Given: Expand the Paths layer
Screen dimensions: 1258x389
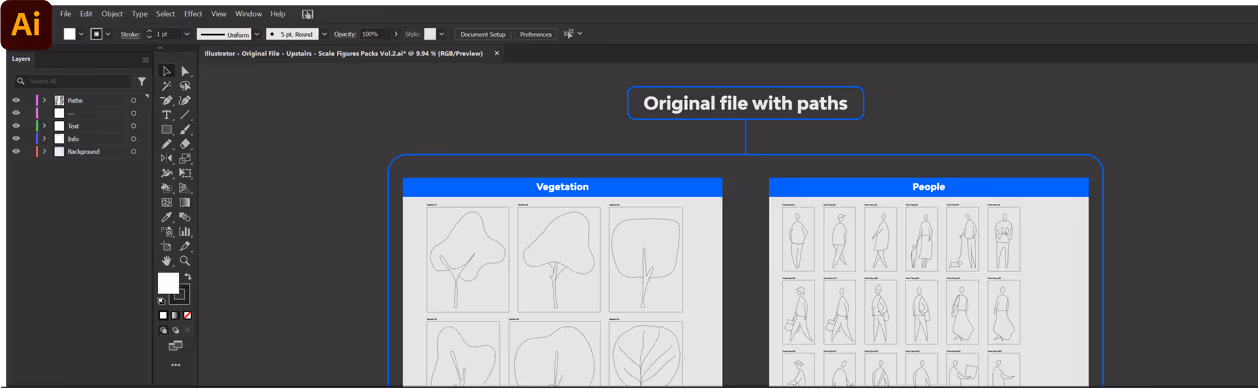Looking at the screenshot, I should click(x=45, y=100).
